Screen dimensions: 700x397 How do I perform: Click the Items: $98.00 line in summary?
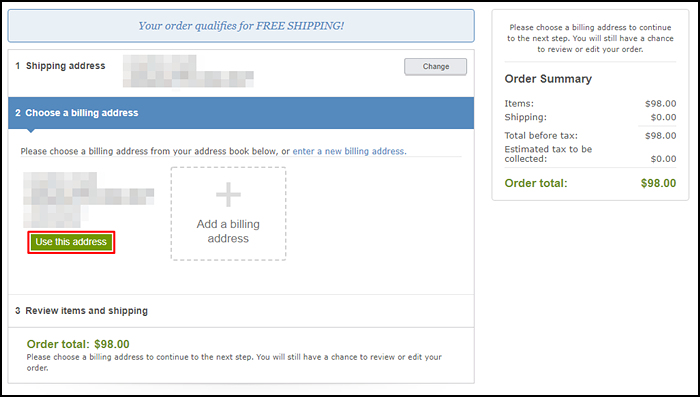tap(590, 104)
